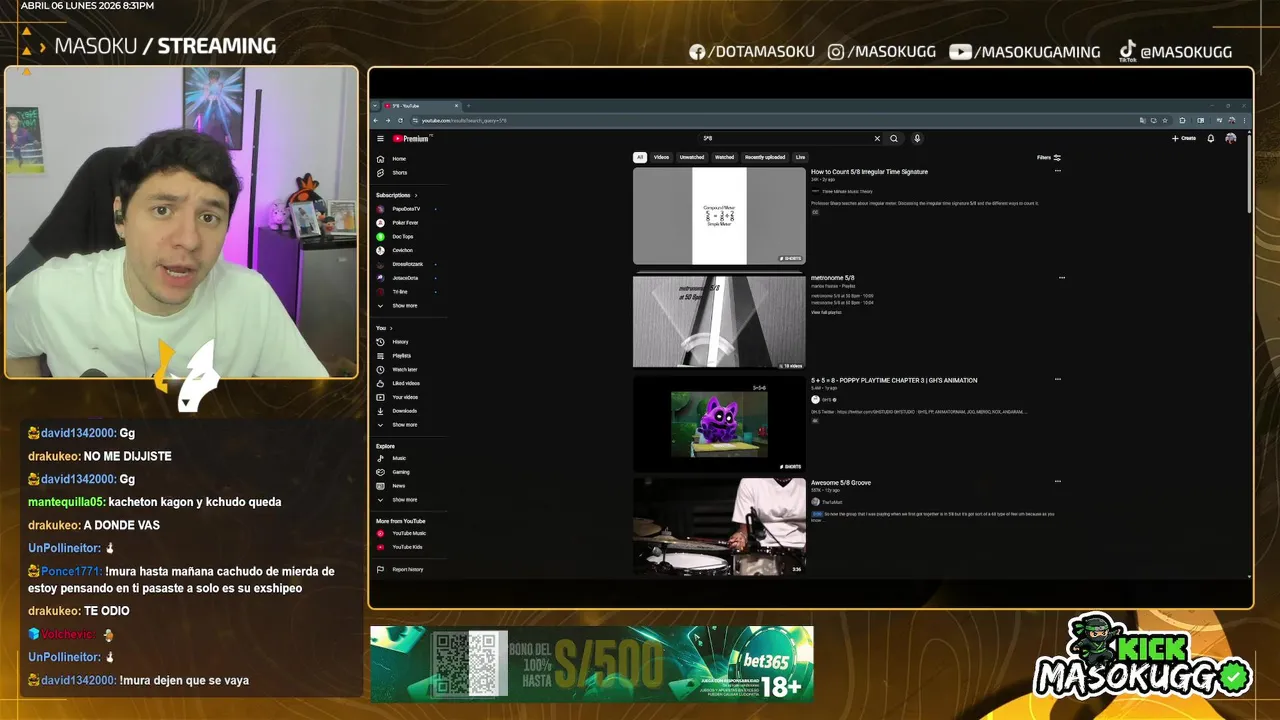This screenshot has height=720, width=1280.
Task: Open Watch later list
Action: (404, 370)
